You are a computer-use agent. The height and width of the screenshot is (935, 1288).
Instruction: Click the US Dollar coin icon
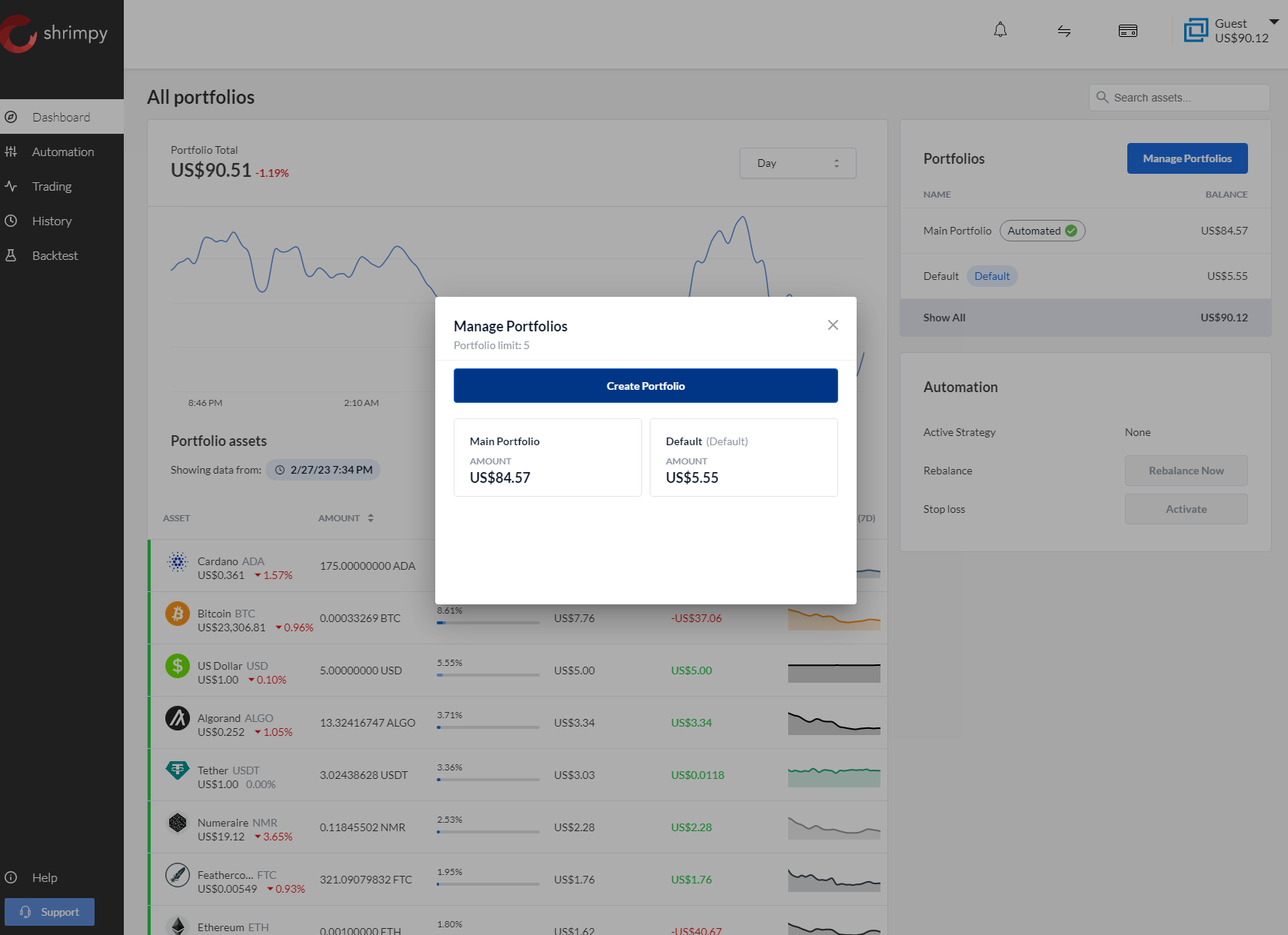(178, 665)
